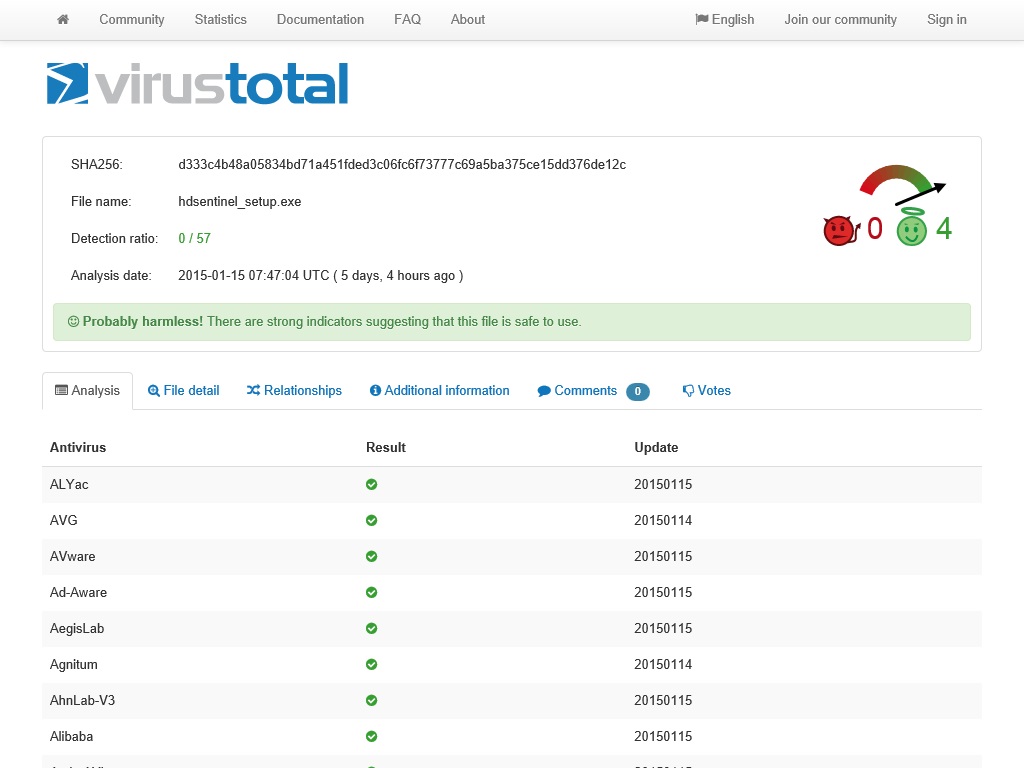Screen dimensions: 1024x768
Task: Click the AegisLab antivirus name
Action: pos(77,628)
